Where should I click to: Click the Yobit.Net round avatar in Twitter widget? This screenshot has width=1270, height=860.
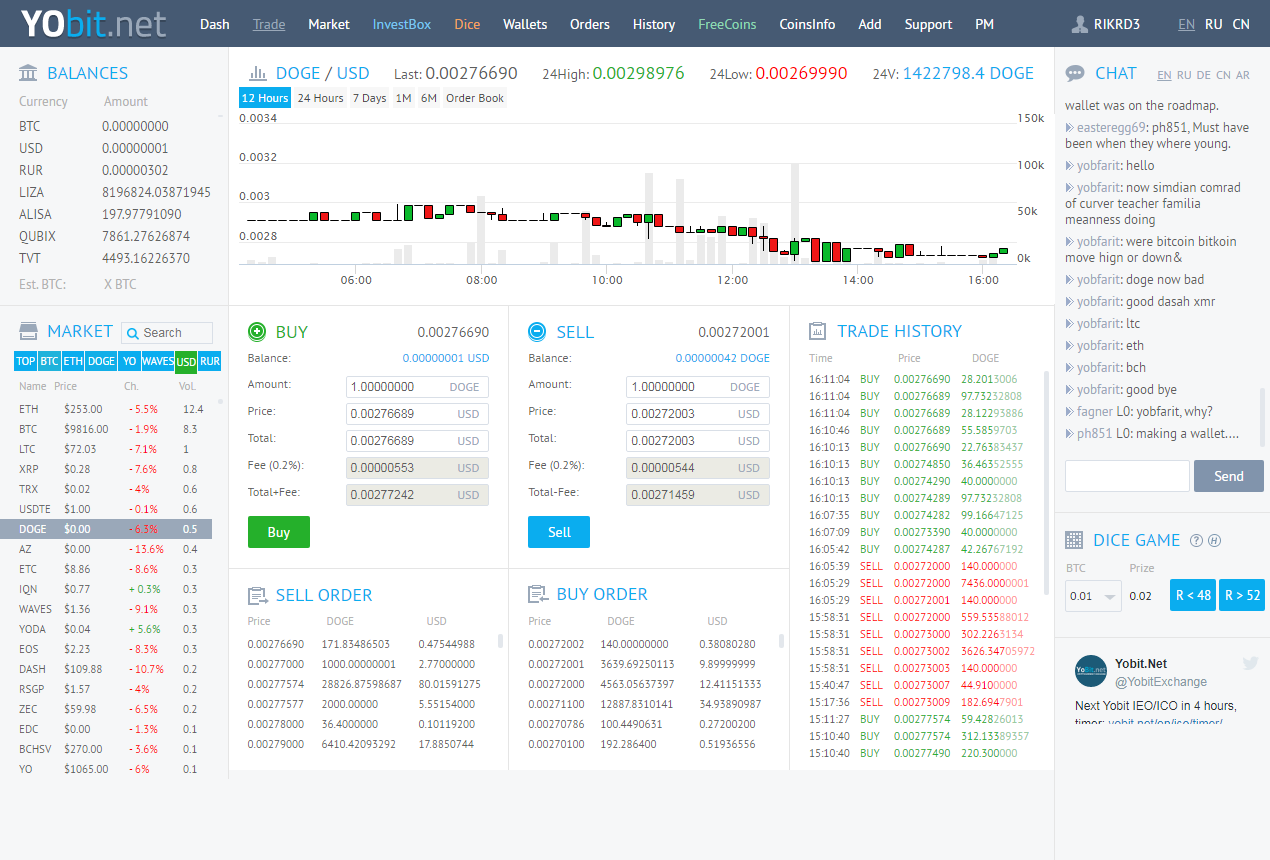1091,672
